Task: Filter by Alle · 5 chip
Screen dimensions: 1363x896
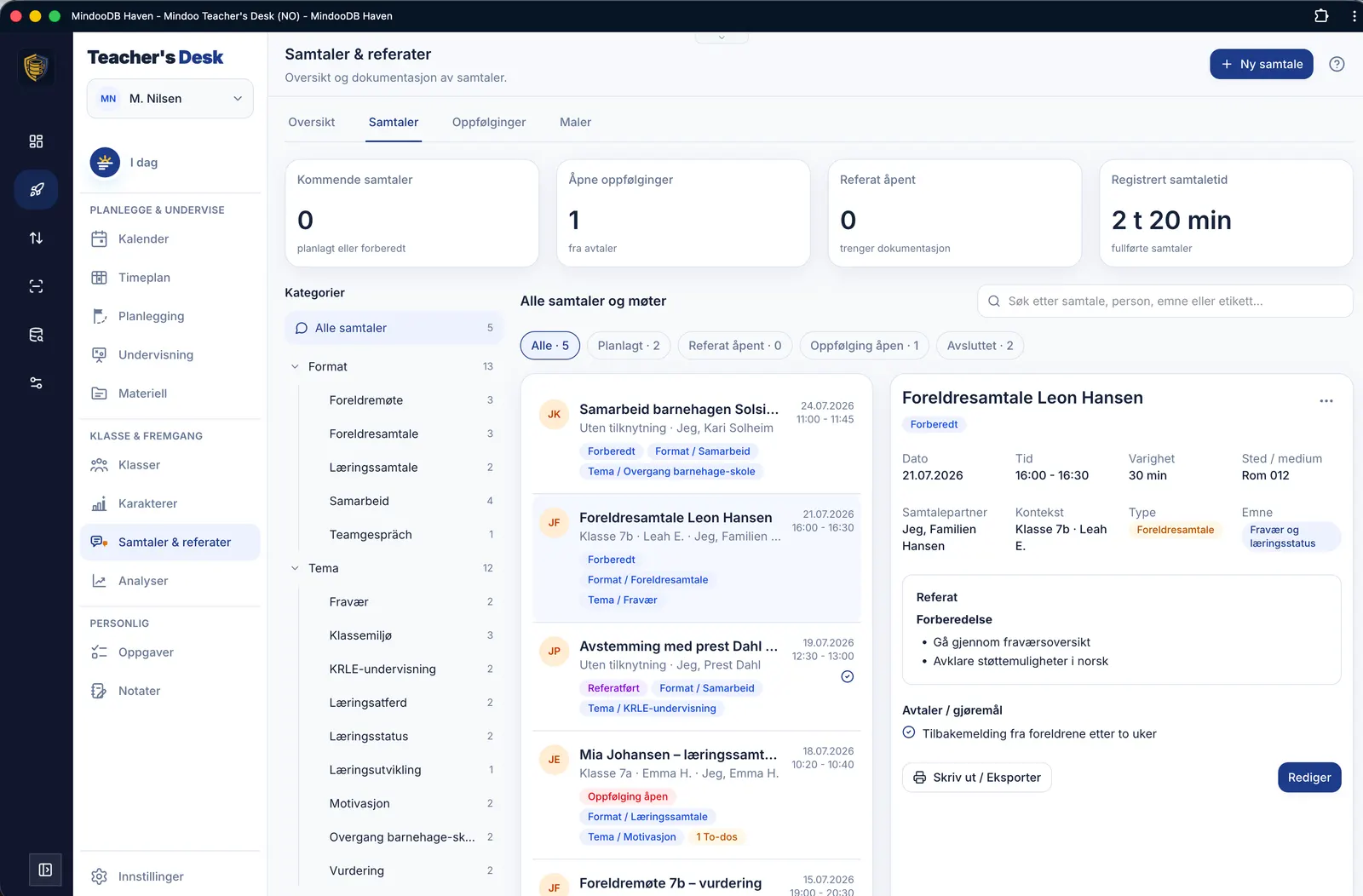Action: pos(550,346)
